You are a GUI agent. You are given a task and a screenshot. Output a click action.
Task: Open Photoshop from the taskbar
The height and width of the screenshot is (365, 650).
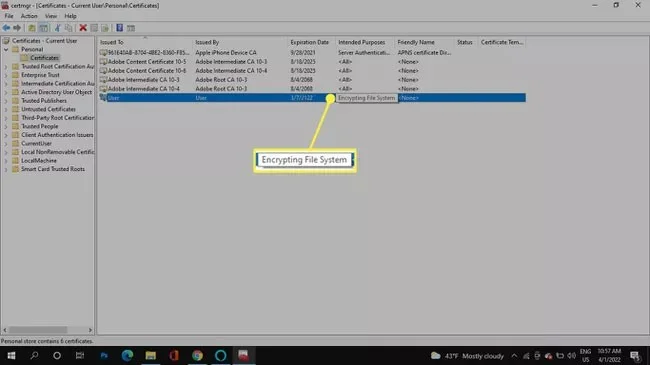pyautogui.click(x=104, y=356)
